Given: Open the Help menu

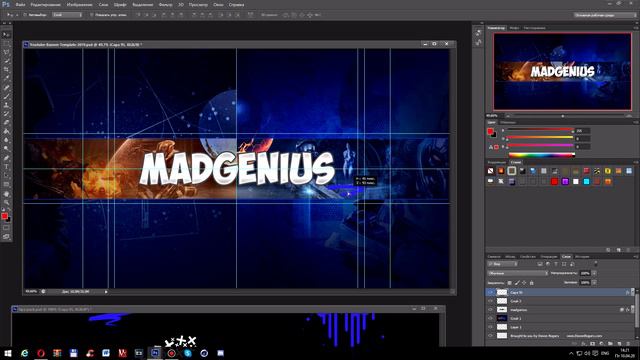Looking at the screenshot, I should coord(236,4).
